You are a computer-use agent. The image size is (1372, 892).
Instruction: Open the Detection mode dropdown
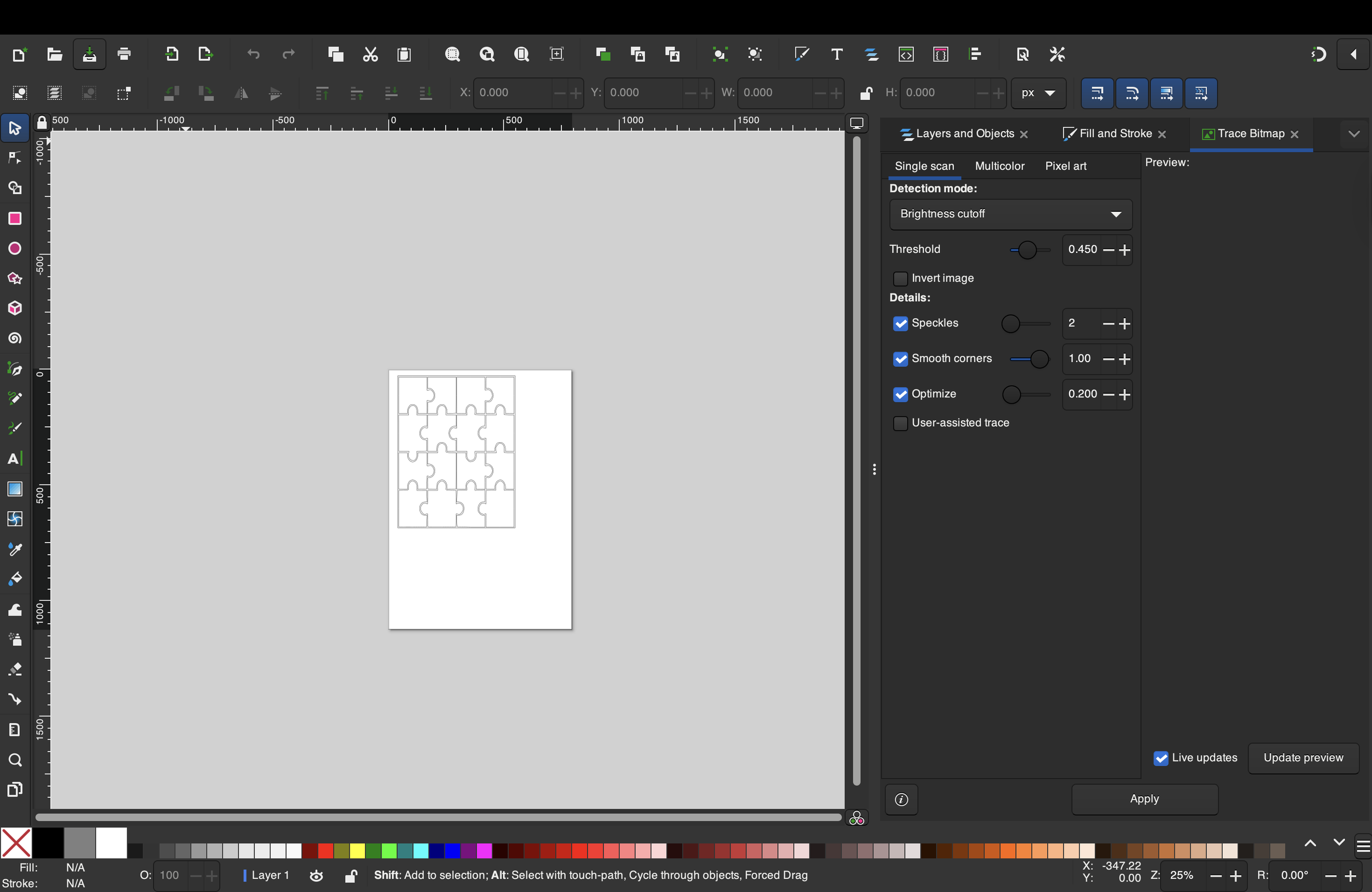[x=1010, y=214]
